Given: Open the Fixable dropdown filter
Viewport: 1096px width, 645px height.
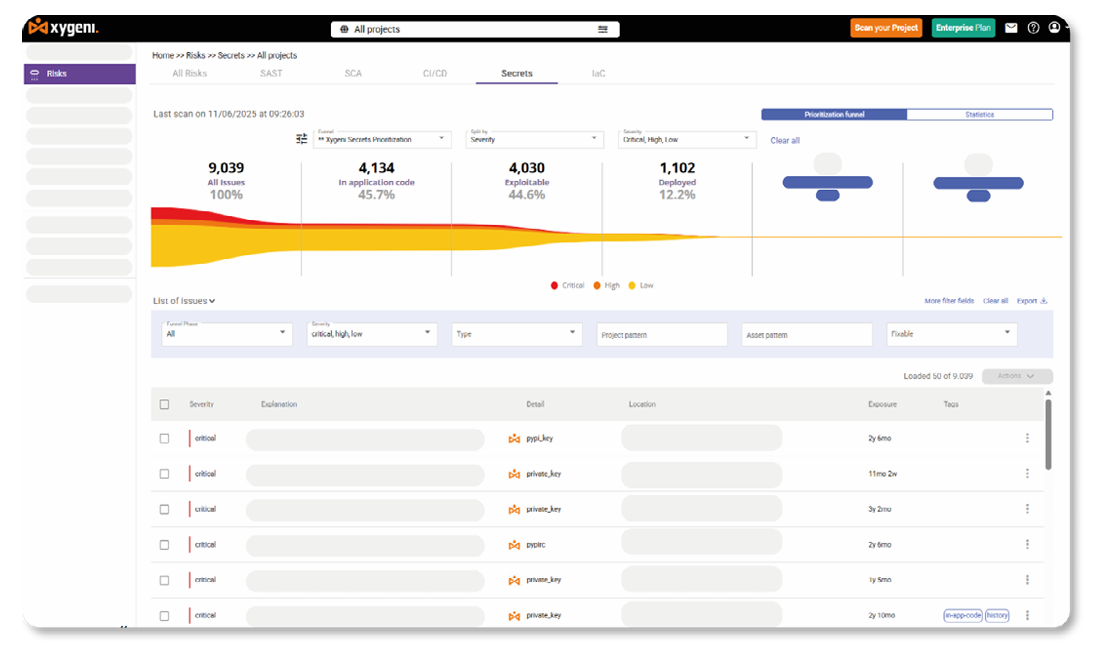Looking at the screenshot, I should [951, 334].
